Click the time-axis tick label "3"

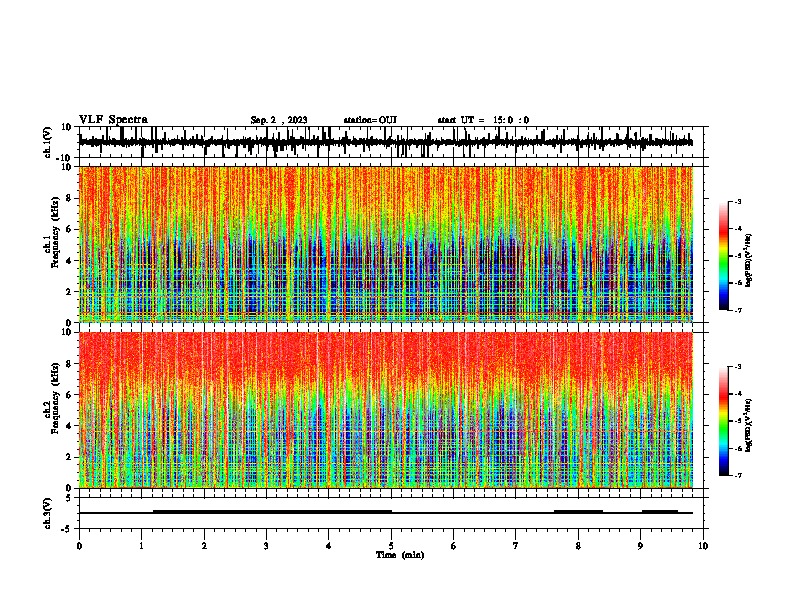coord(266,546)
